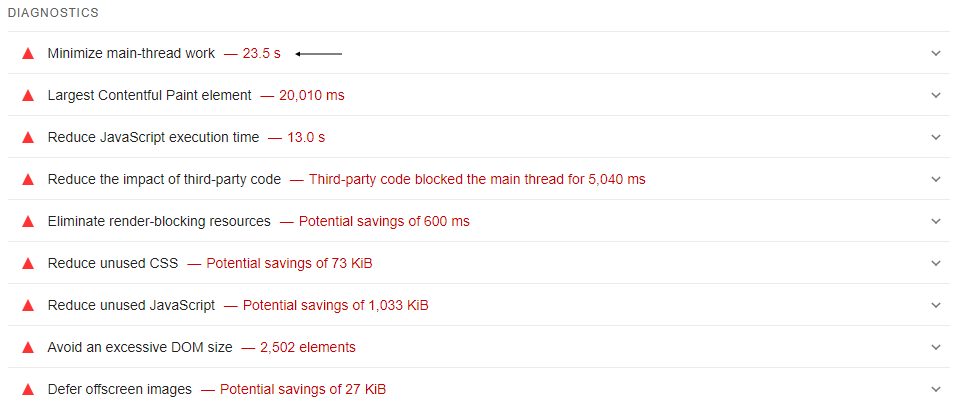Click red triangle beside Eliminate render-blocking resources
957x408 pixels.
(27, 222)
